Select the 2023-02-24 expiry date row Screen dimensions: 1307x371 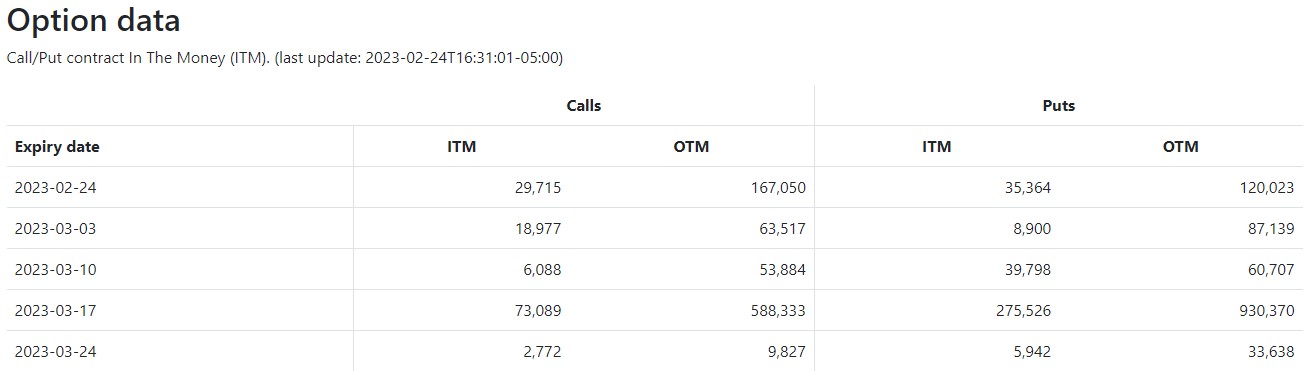click(x=655, y=188)
